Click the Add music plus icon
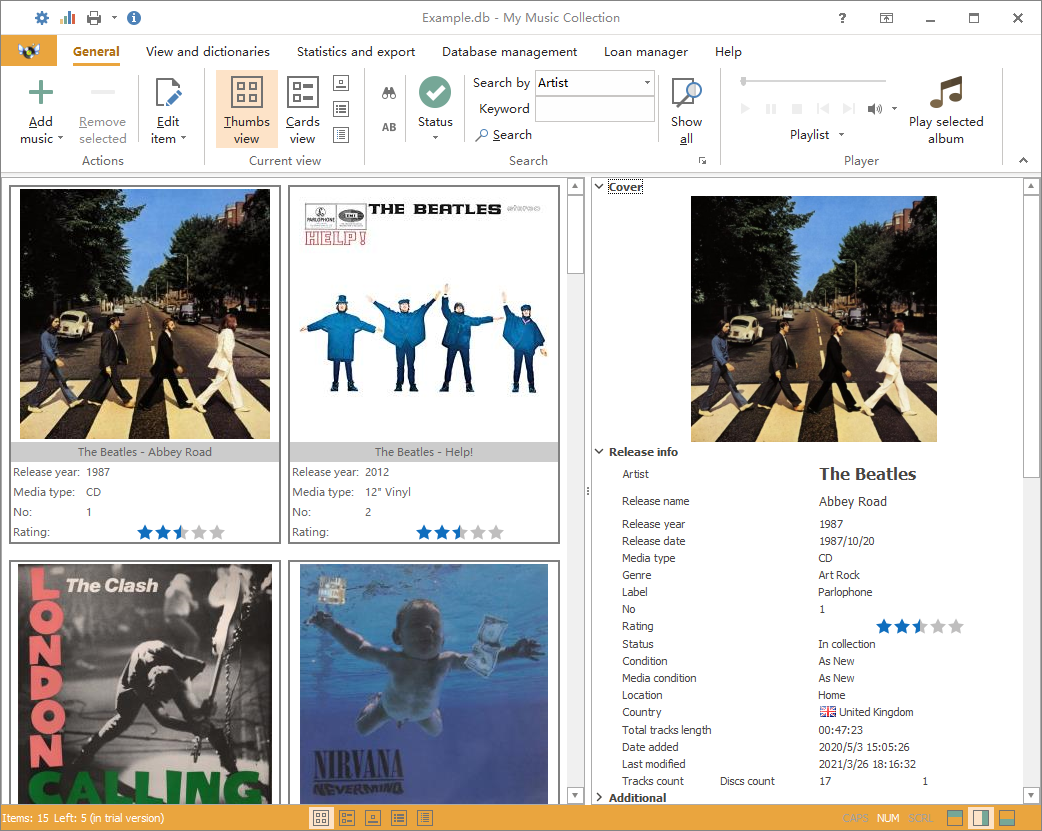The image size is (1042, 831). point(41,94)
